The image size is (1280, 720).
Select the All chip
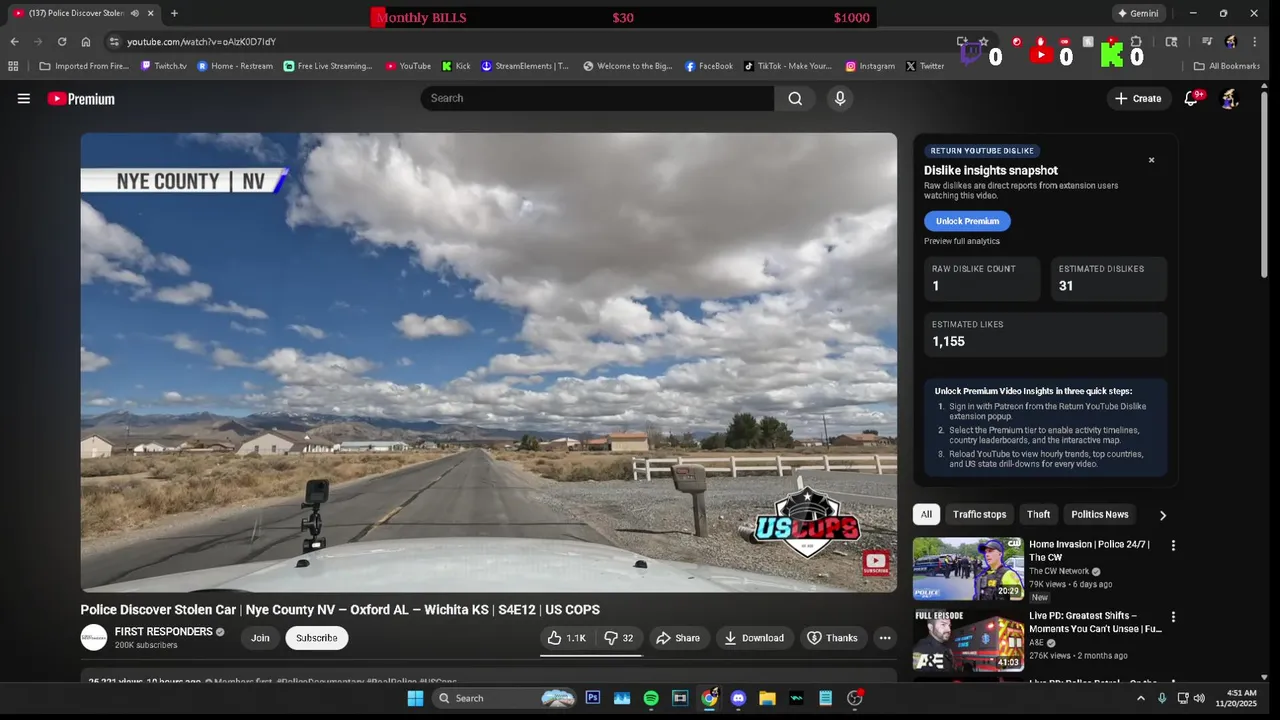coord(926,515)
